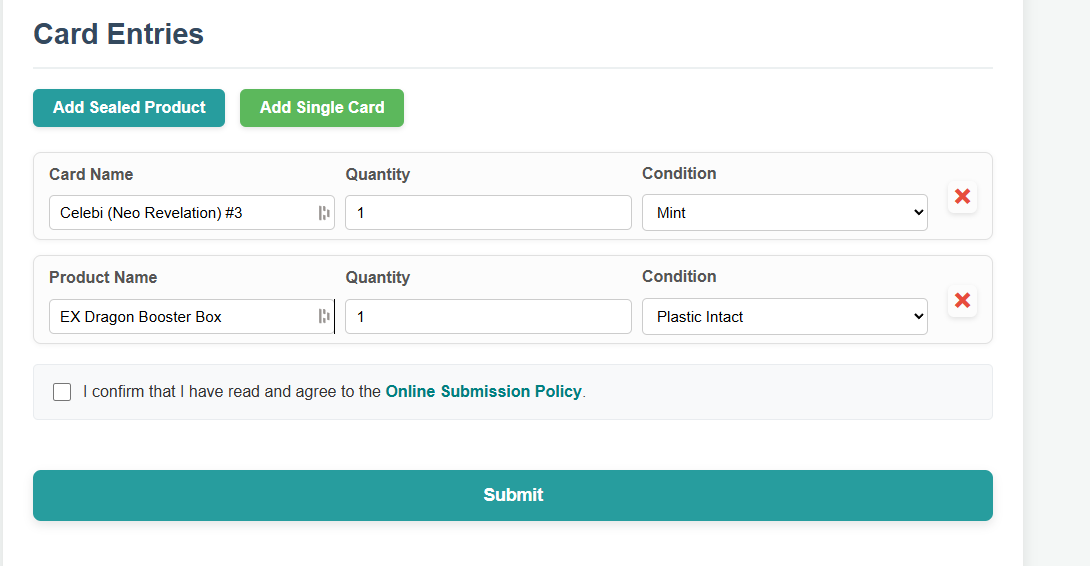This screenshot has width=1090, height=566.
Task: Expand the Plastic Intact condition dropdown
Action: (785, 316)
